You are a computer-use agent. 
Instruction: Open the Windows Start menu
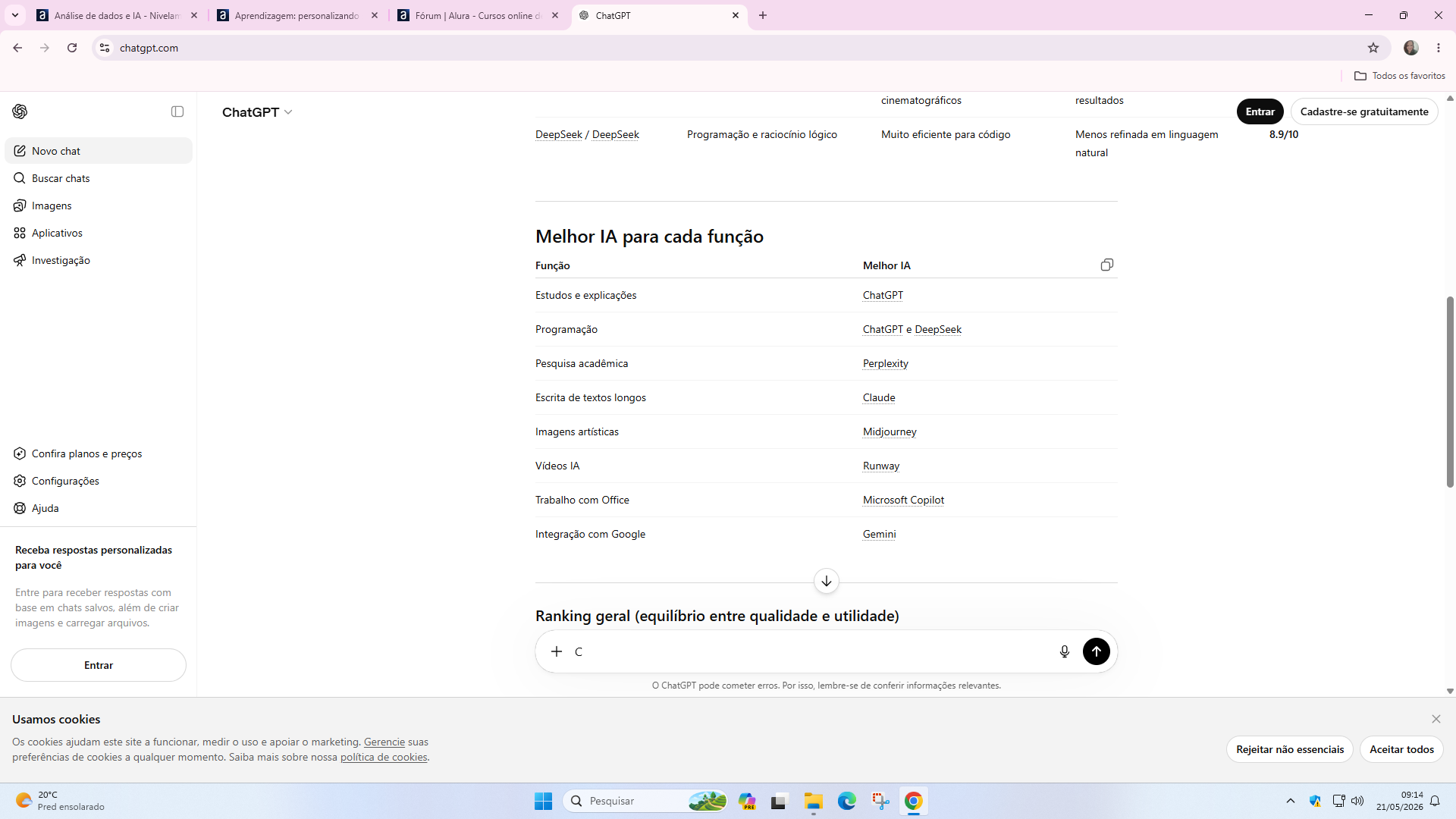coord(544,801)
